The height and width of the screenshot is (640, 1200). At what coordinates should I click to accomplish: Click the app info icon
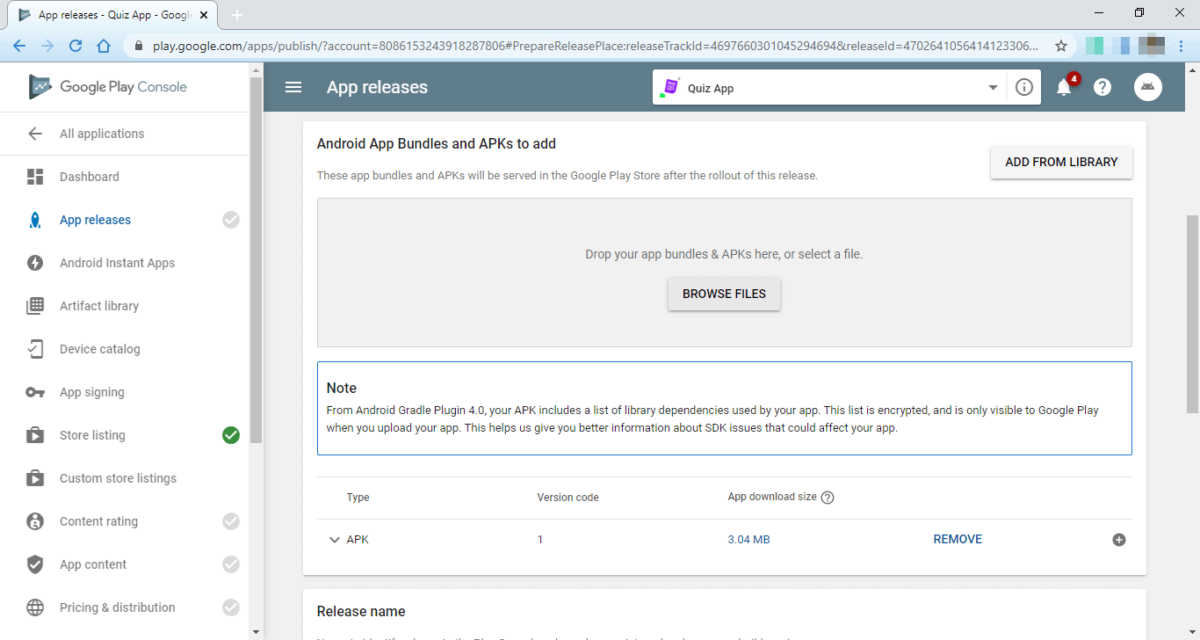(1024, 88)
